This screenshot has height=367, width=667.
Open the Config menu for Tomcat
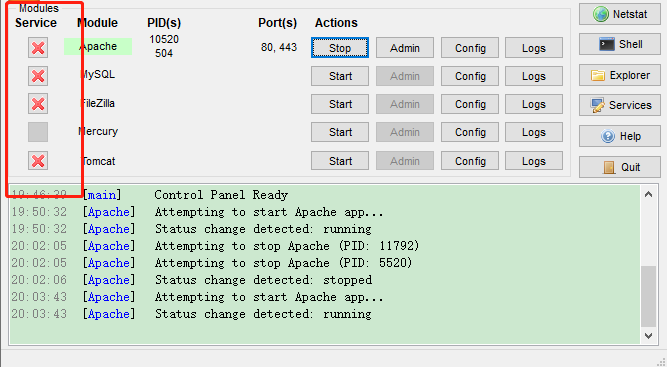pos(470,161)
